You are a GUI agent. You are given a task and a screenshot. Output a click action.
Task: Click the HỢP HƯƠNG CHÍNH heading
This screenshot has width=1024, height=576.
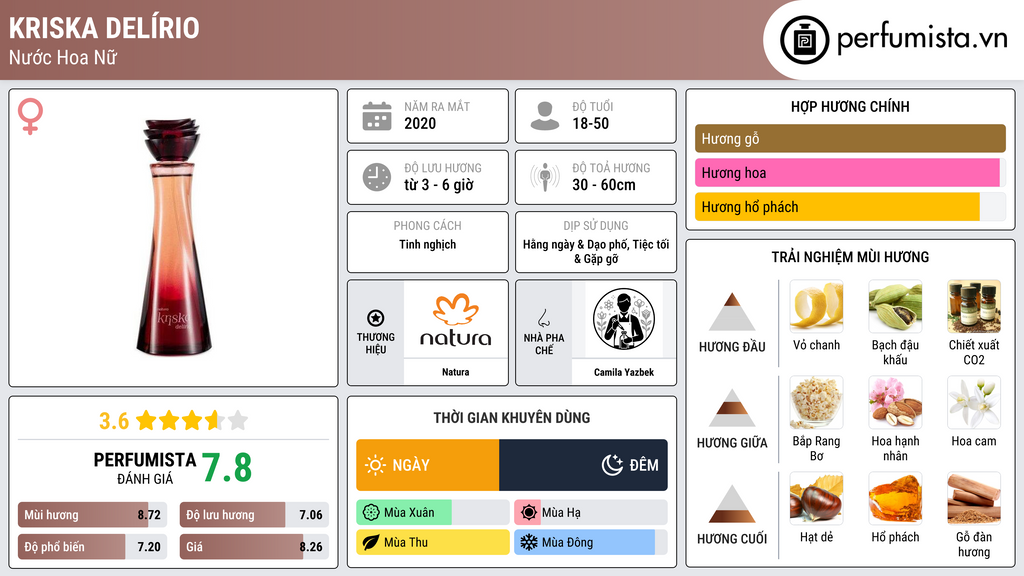[850, 106]
